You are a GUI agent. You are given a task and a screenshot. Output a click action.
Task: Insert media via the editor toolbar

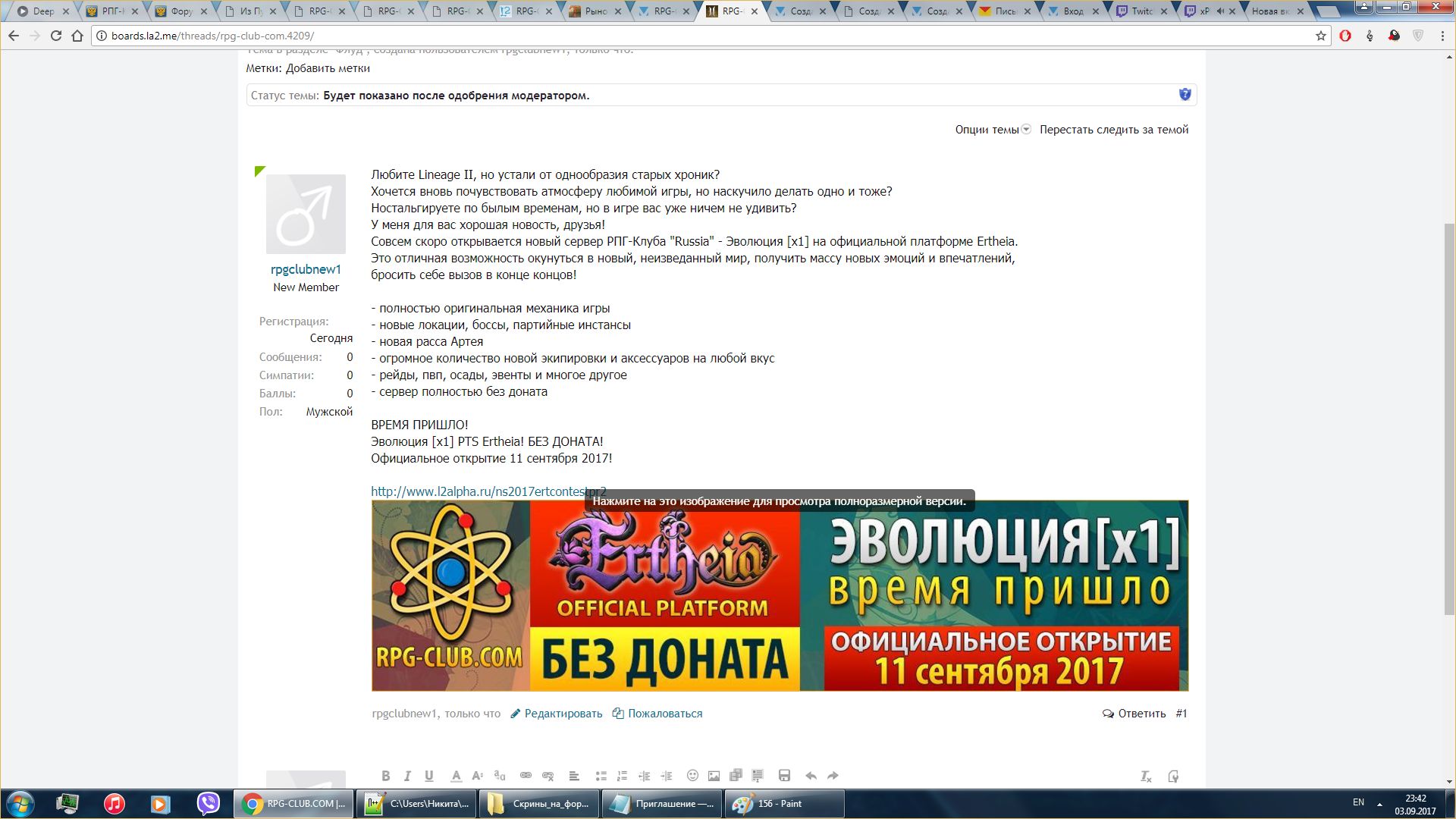pyautogui.click(x=736, y=776)
